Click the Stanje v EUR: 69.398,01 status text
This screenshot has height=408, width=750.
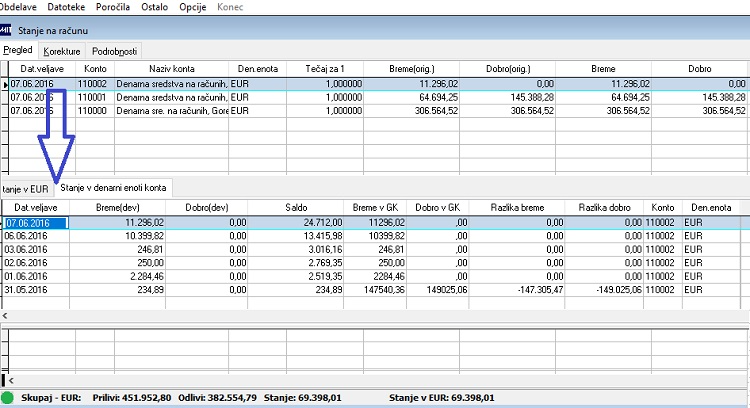[441, 397]
